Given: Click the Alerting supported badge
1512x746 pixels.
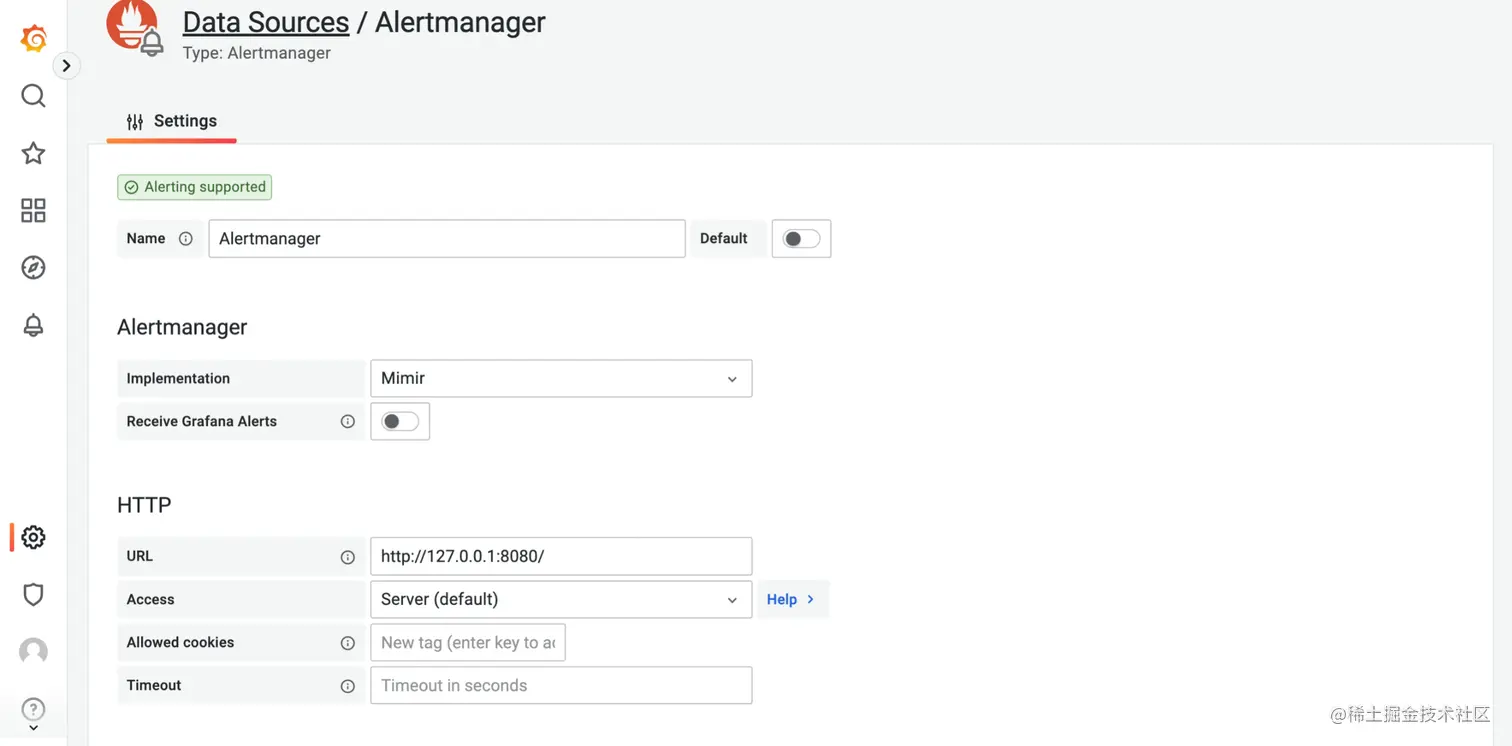Looking at the screenshot, I should click(195, 187).
